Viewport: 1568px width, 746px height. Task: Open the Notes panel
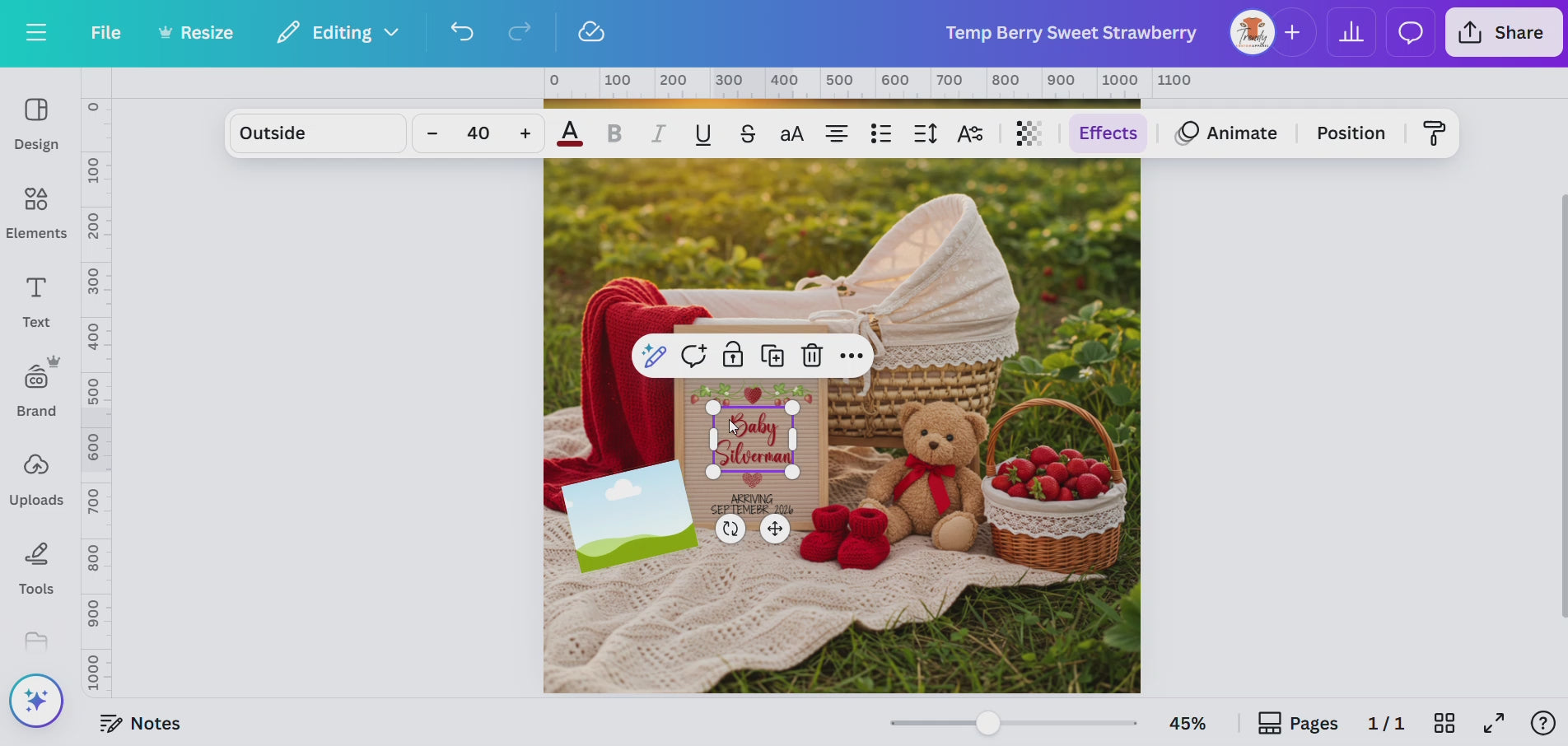pos(139,724)
